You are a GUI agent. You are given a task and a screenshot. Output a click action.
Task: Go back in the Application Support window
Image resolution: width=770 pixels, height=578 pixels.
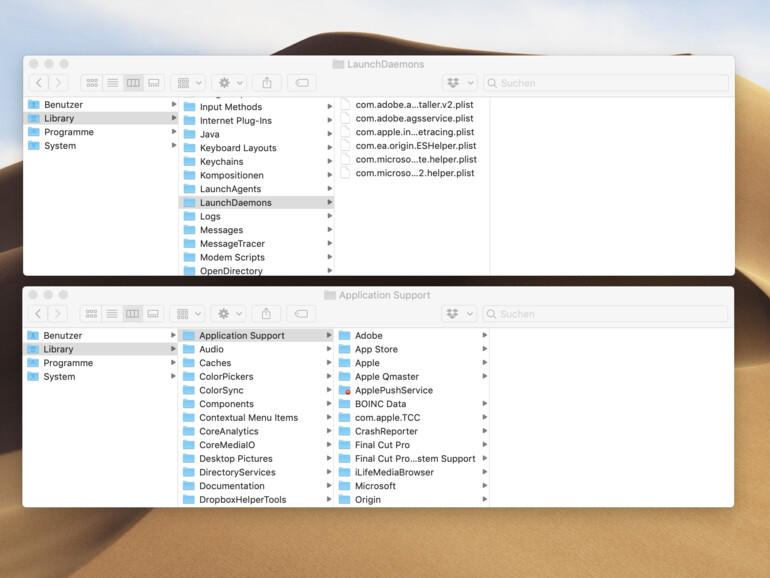(x=39, y=314)
